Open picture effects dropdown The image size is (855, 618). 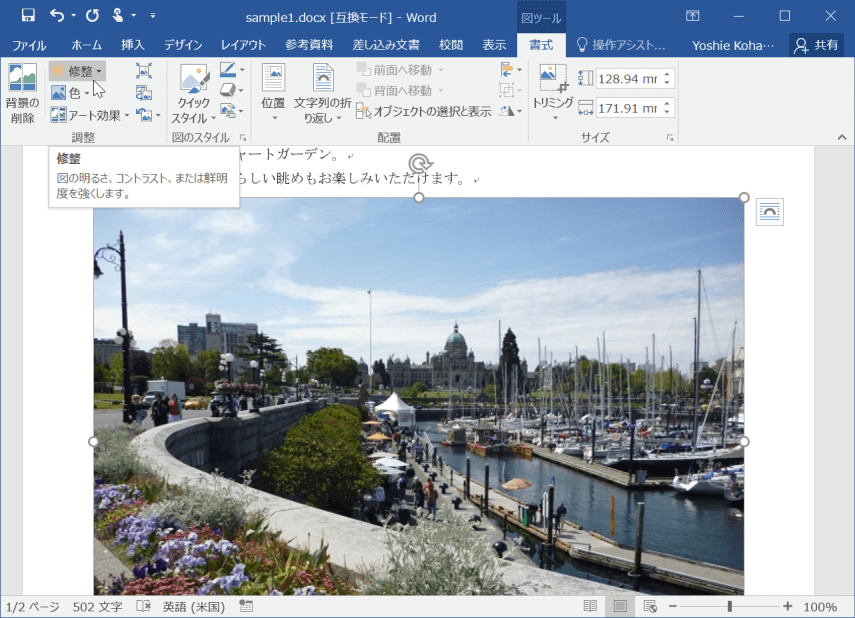click(232, 90)
